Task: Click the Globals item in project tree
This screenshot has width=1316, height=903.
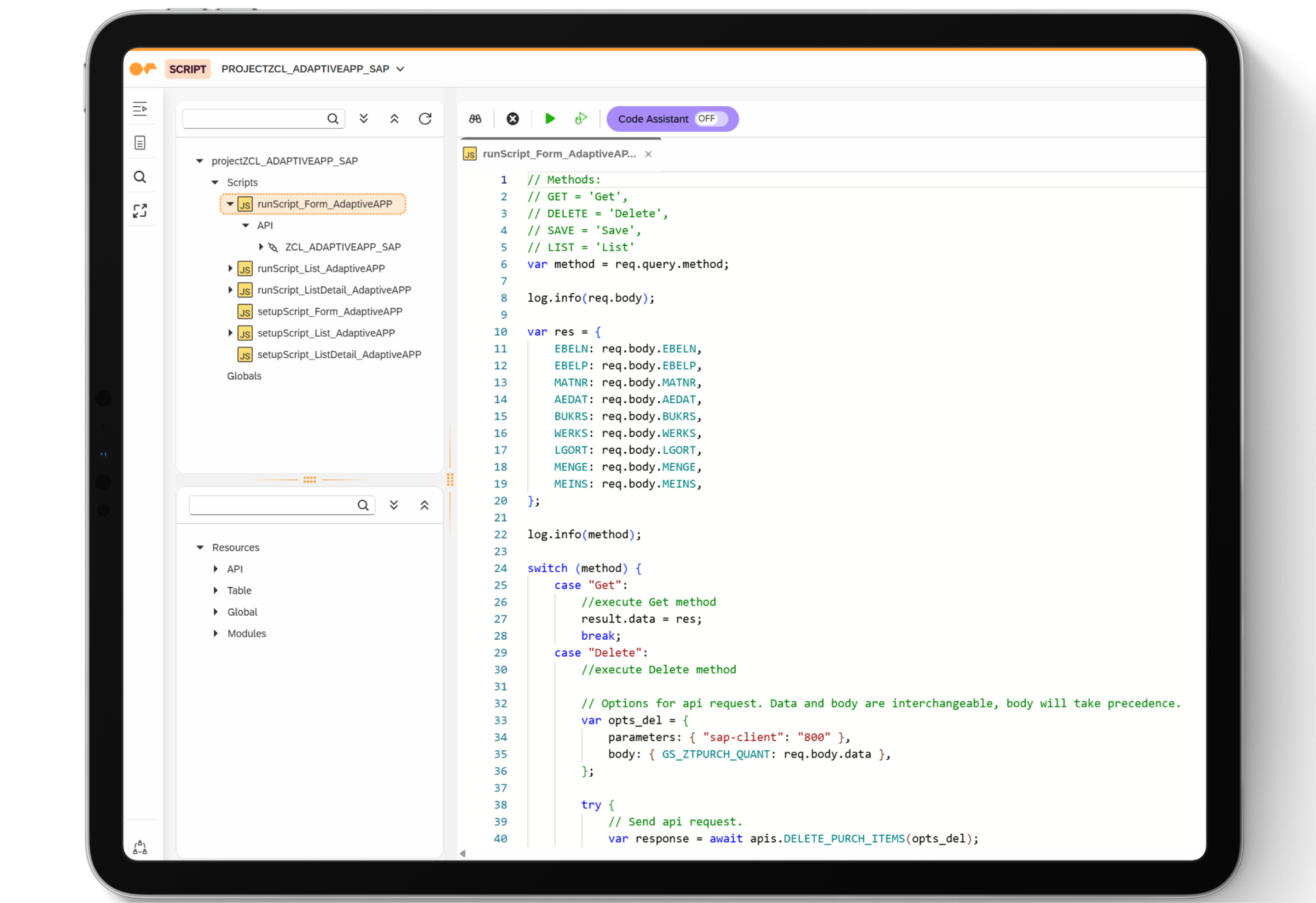Action: pos(244,376)
